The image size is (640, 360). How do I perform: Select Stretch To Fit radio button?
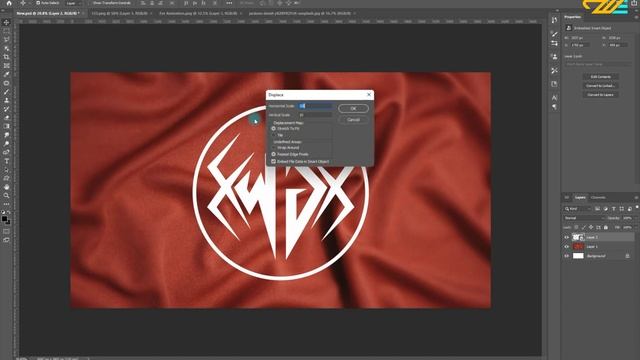273,129
